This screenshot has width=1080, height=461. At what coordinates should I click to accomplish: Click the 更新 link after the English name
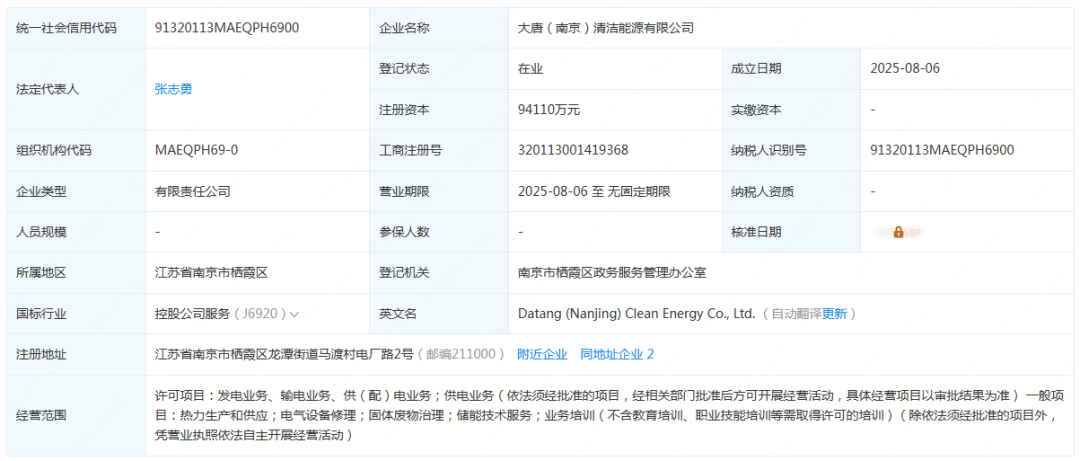pyautogui.click(x=834, y=314)
